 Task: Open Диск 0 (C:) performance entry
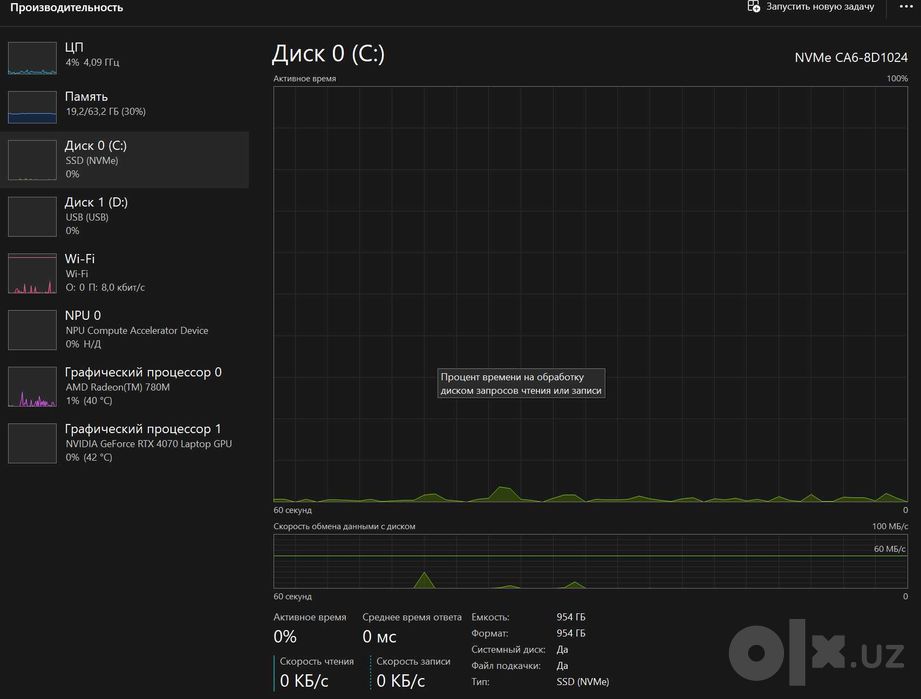(x=125, y=160)
